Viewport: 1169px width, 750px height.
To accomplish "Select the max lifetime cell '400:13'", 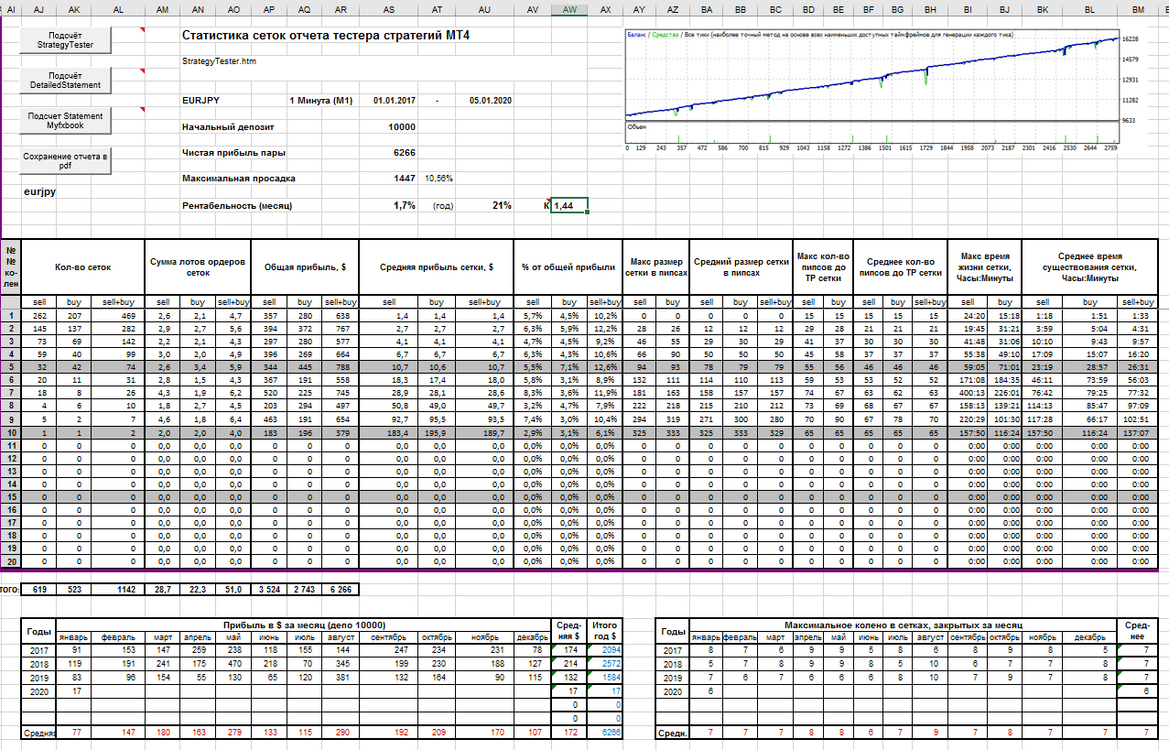I will point(968,393).
